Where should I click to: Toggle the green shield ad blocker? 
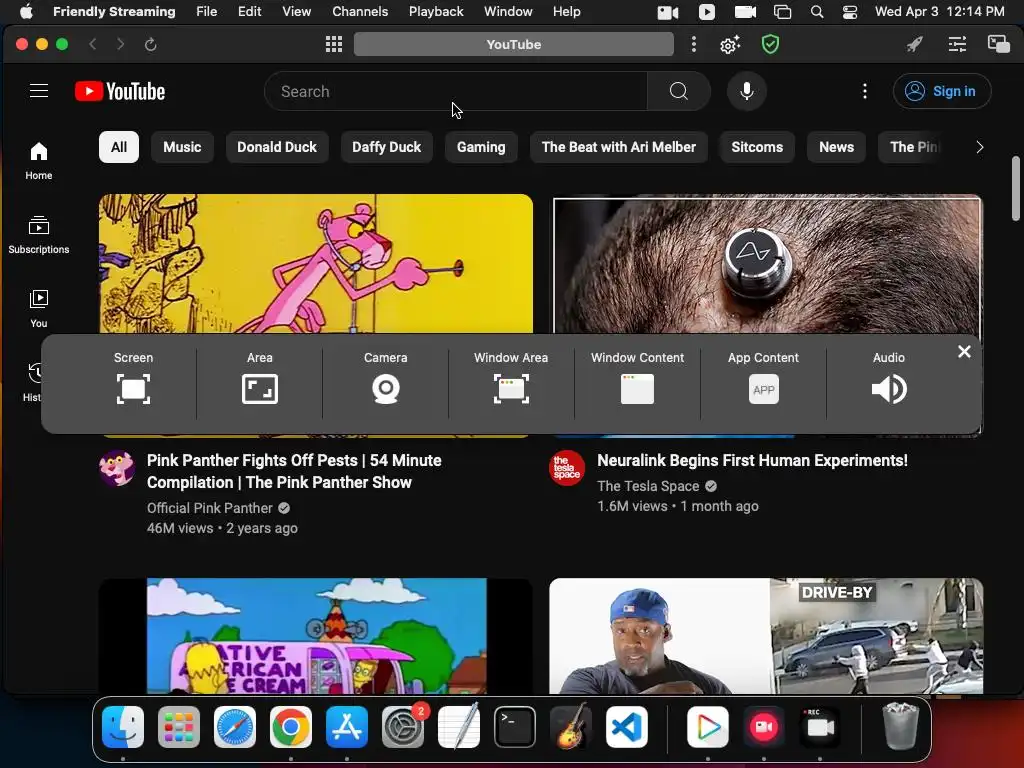pyautogui.click(x=771, y=44)
